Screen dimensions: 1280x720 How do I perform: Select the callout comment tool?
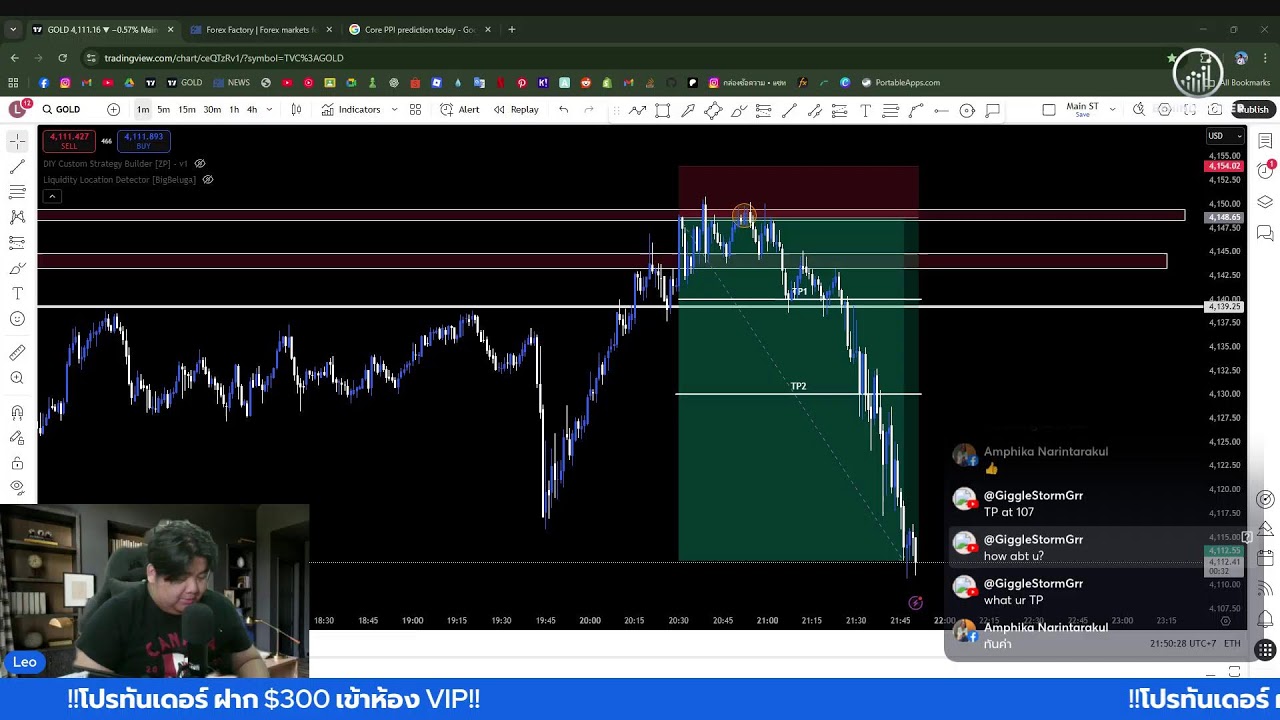(x=992, y=110)
